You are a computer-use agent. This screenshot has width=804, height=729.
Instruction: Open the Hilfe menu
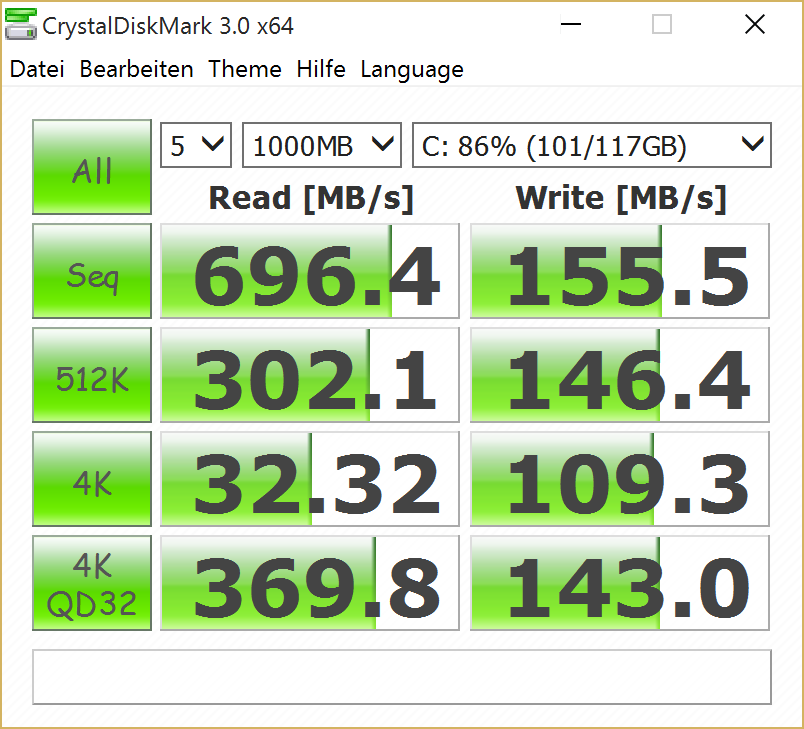point(321,69)
